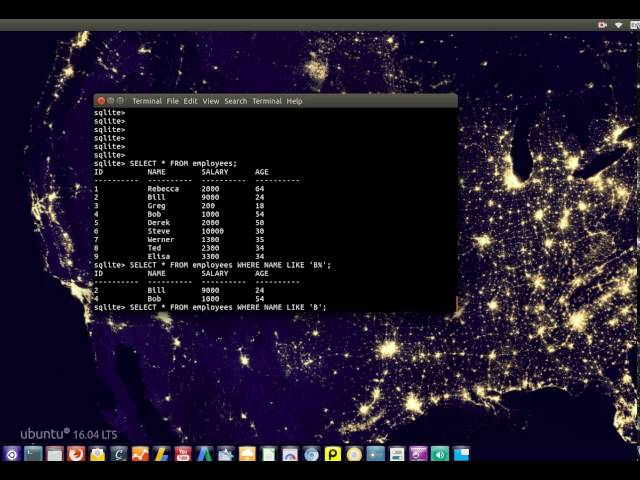640x480 pixels.
Task: Open the green document dock icon
Action: 269,454
